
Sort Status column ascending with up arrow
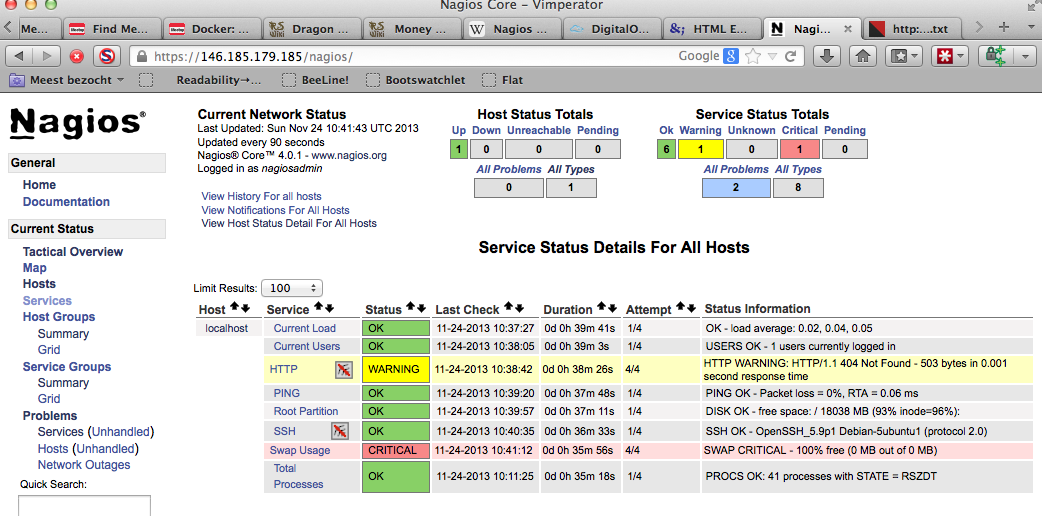point(410,308)
